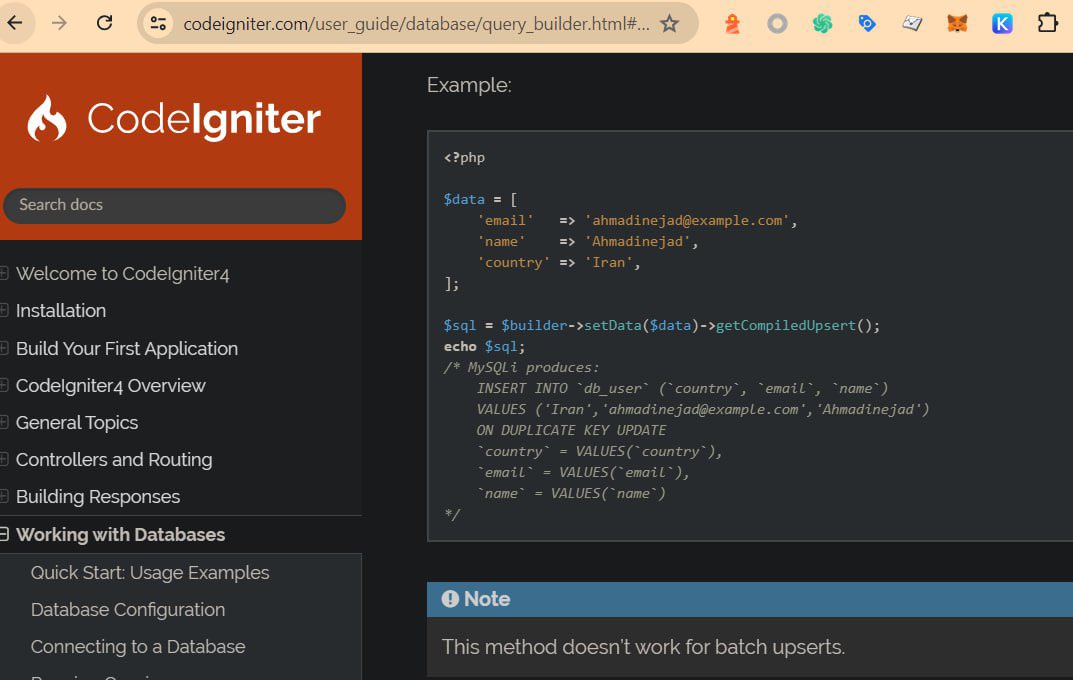Click 'ahmadinejad@example.com' string in the $data array
This screenshot has height=680, width=1073.
coord(687,220)
